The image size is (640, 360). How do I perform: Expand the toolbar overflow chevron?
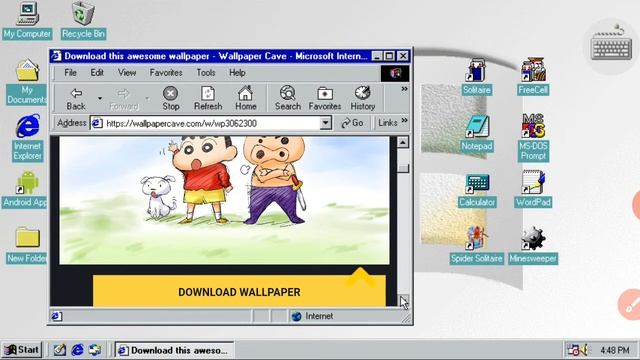[x=404, y=89]
